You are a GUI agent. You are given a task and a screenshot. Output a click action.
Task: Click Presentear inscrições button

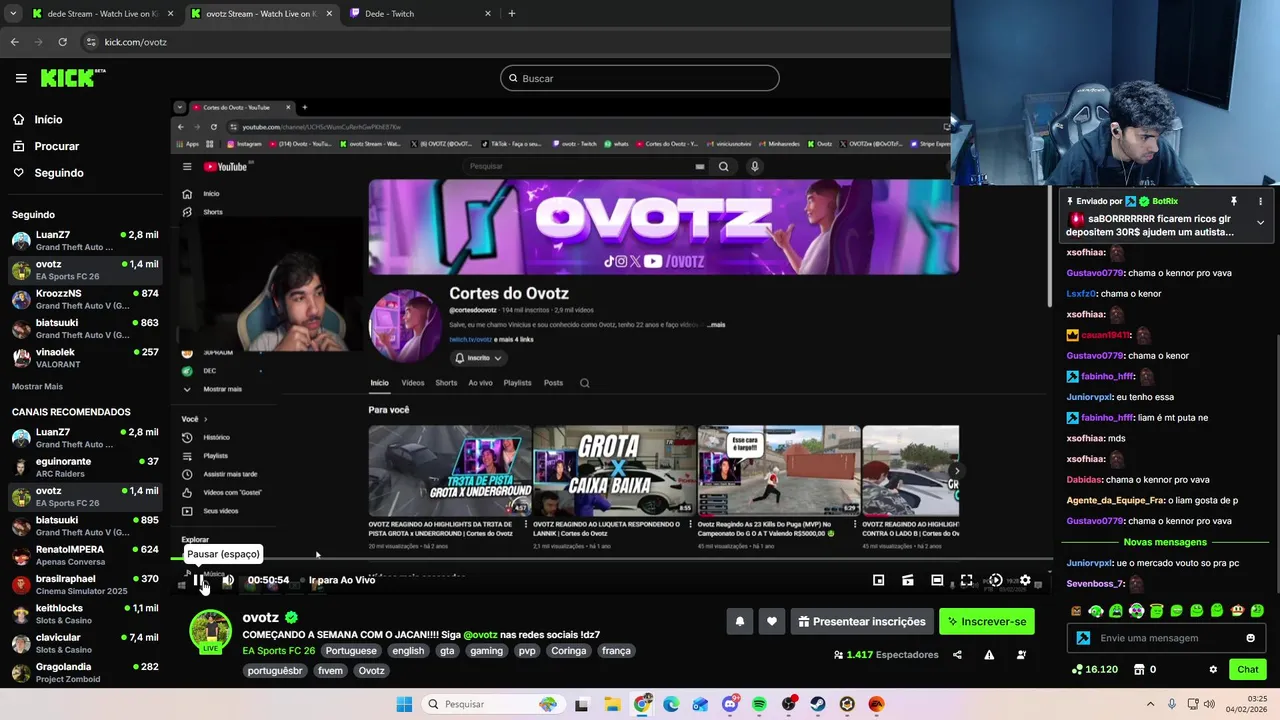coord(861,622)
